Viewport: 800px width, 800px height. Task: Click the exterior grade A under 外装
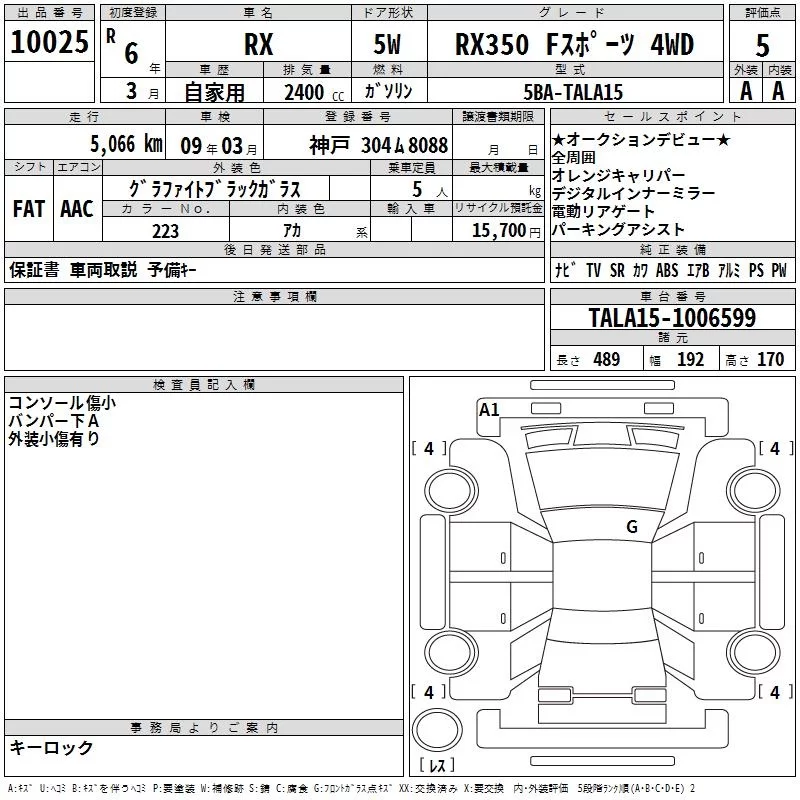coord(746,91)
